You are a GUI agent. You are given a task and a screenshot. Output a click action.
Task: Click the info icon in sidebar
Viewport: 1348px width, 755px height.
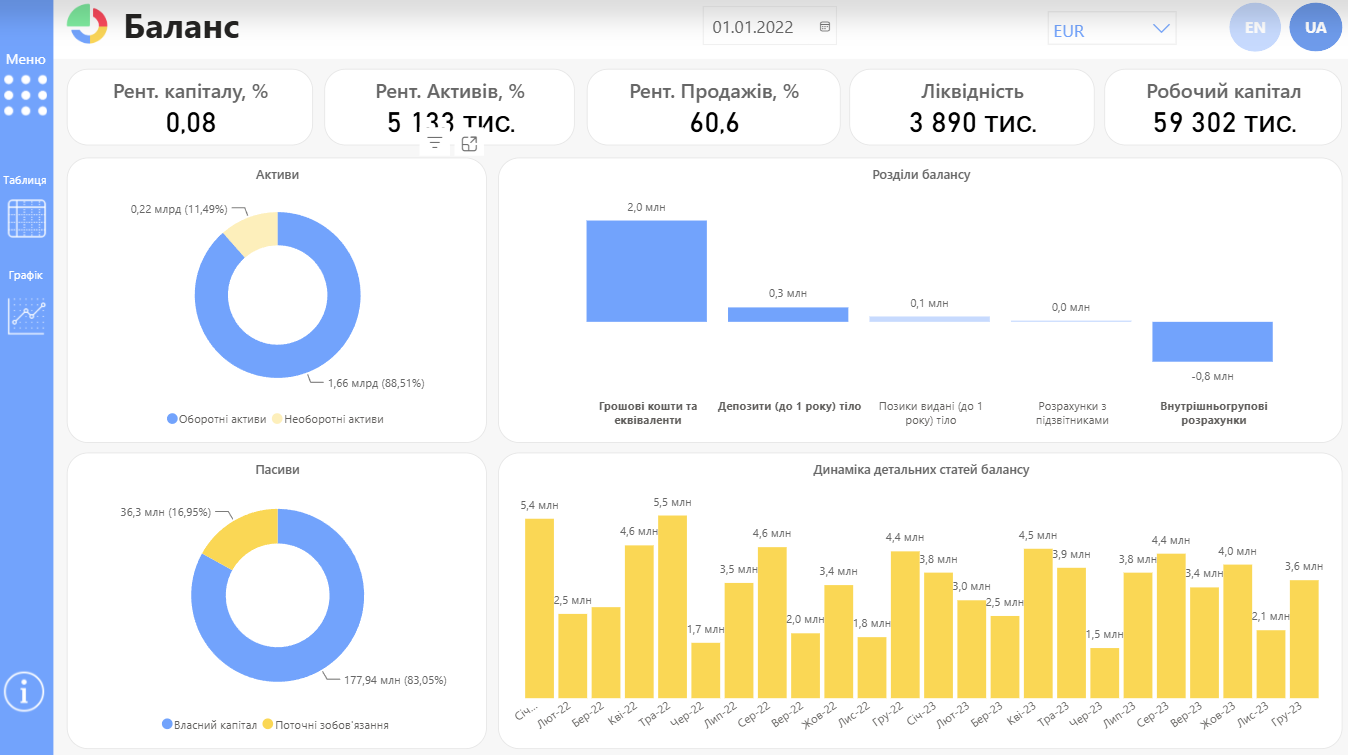pyautogui.click(x=25, y=691)
